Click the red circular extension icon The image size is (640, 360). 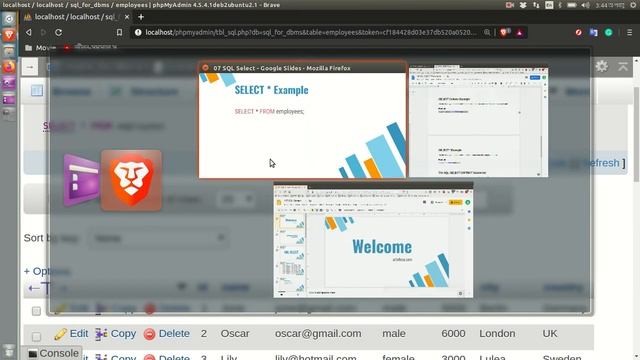click(578, 33)
